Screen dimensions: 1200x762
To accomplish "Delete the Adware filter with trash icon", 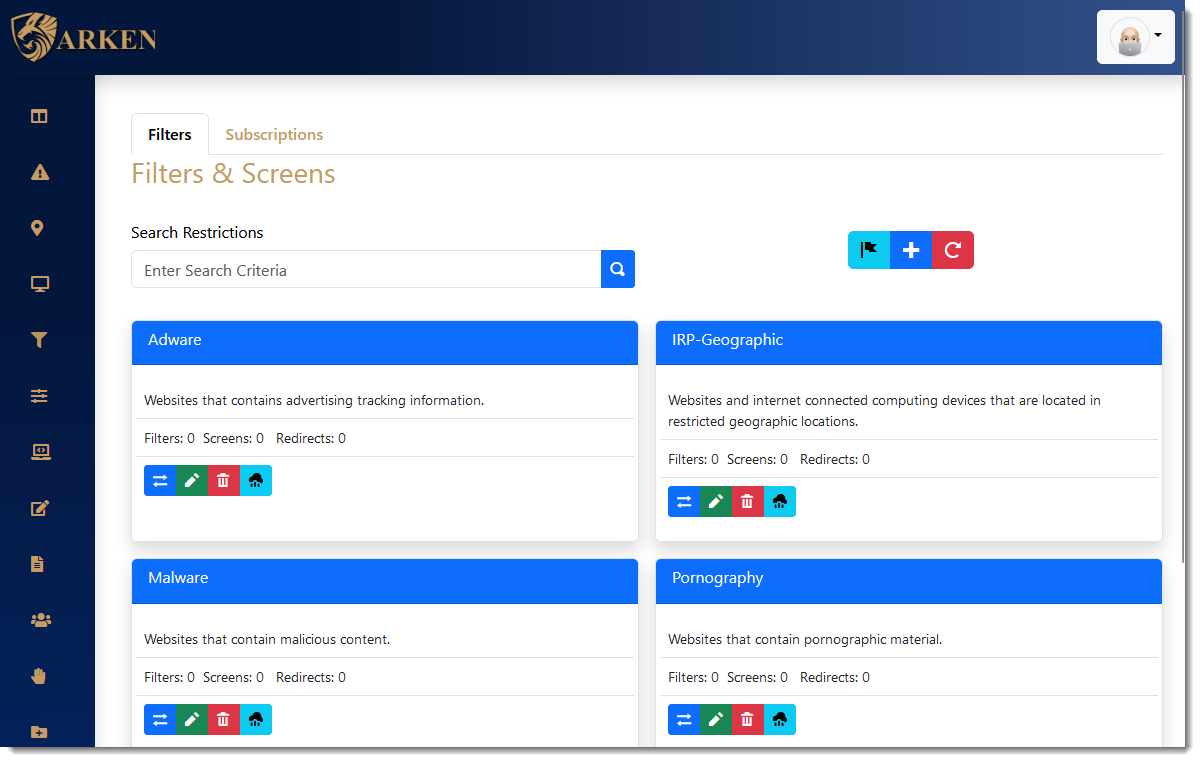I will click(x=223, y=481).
